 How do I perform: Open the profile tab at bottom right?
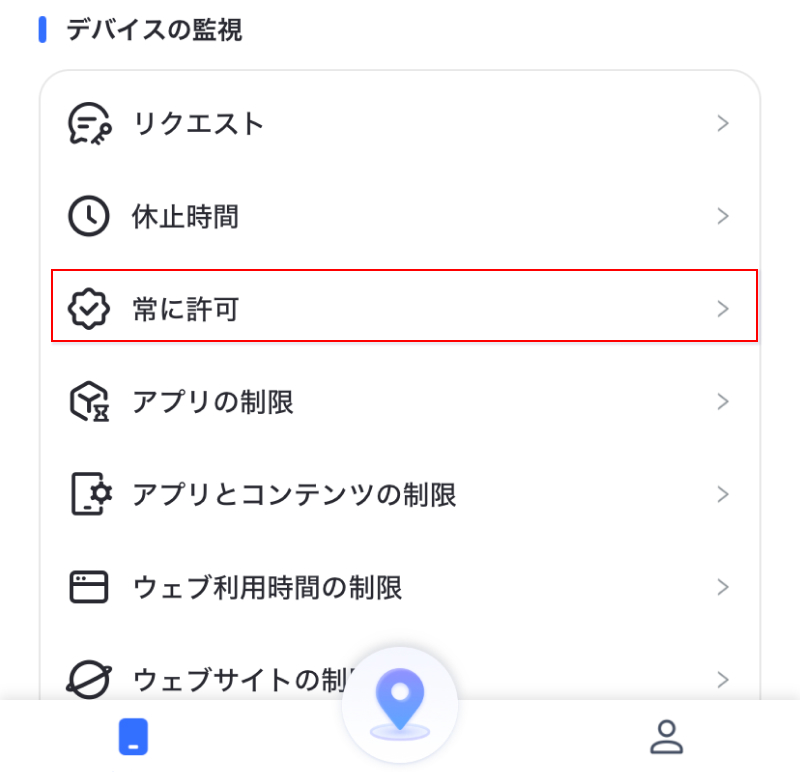pos(667,736)
